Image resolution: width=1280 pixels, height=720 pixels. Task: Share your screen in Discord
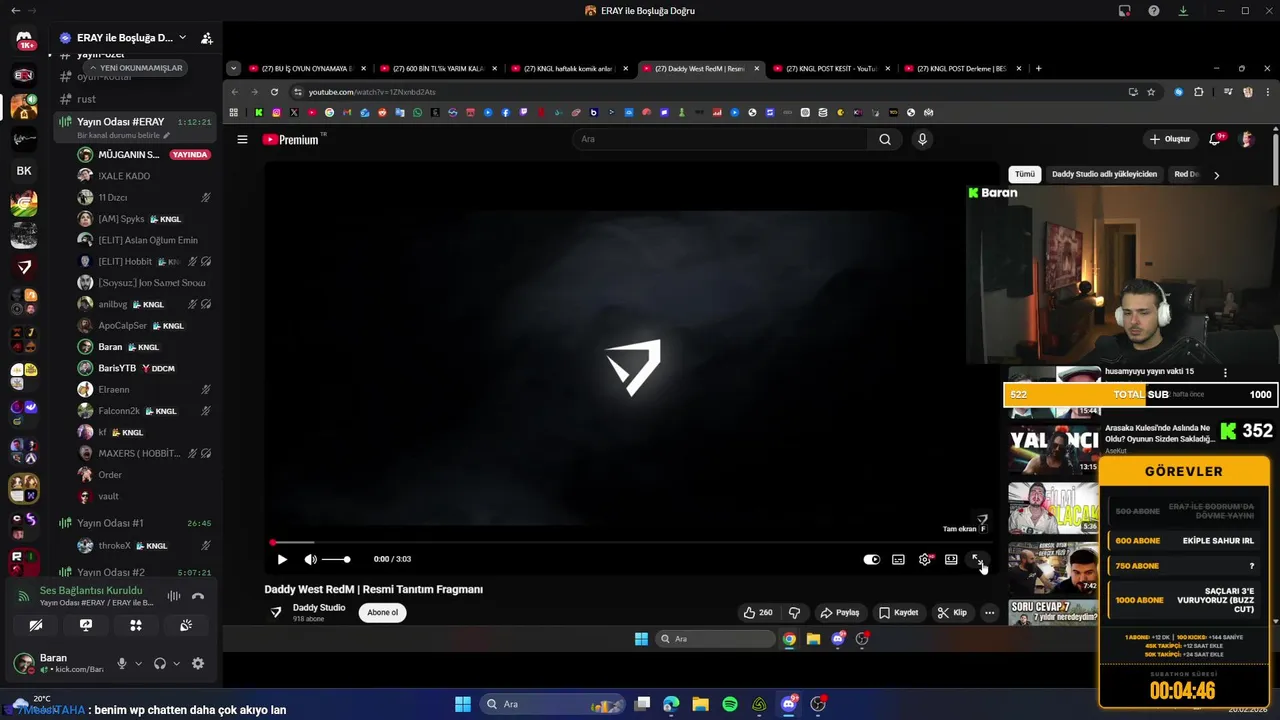tap(86, 625)
